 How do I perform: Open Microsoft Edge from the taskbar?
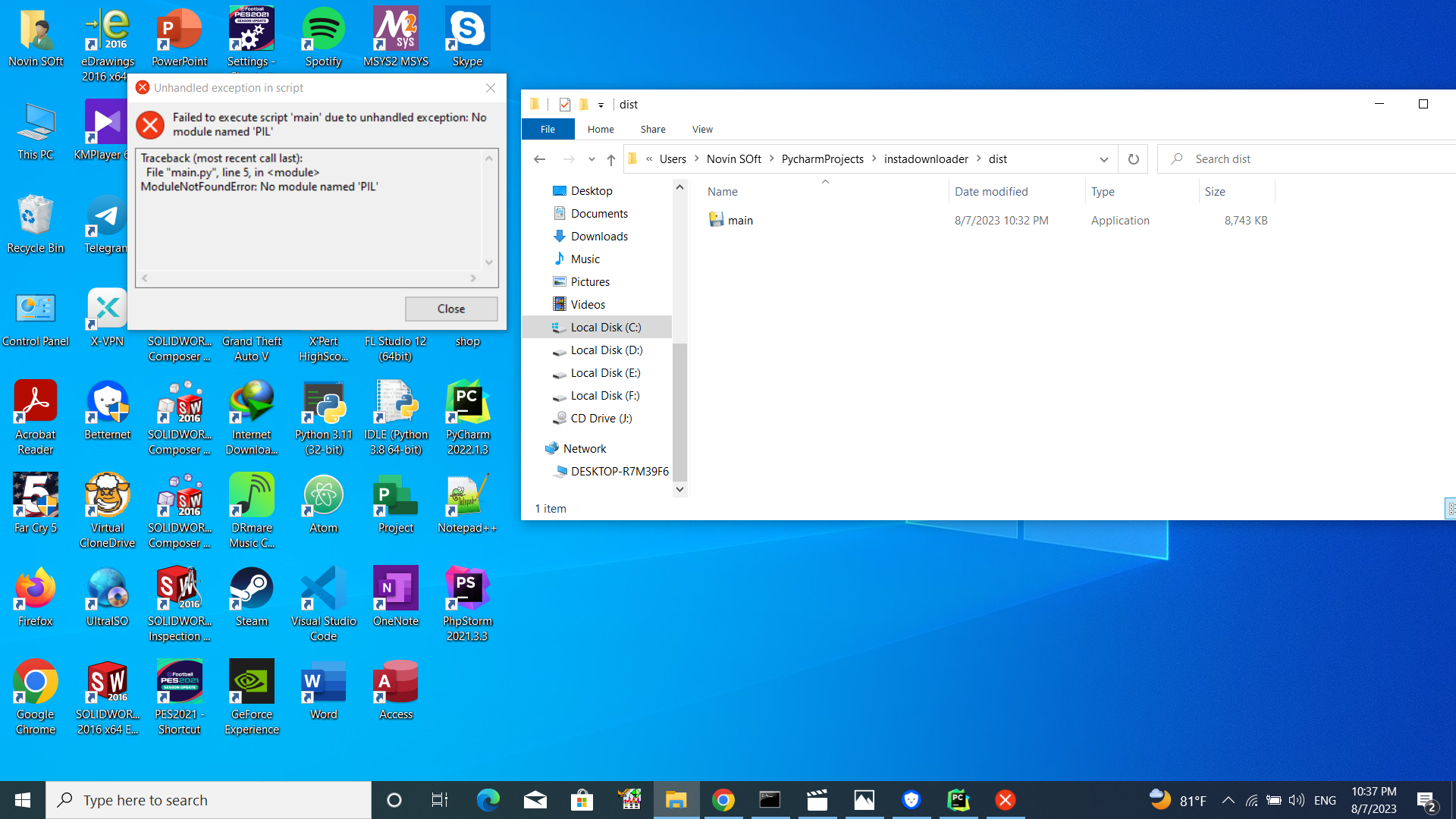pos(488,800)
